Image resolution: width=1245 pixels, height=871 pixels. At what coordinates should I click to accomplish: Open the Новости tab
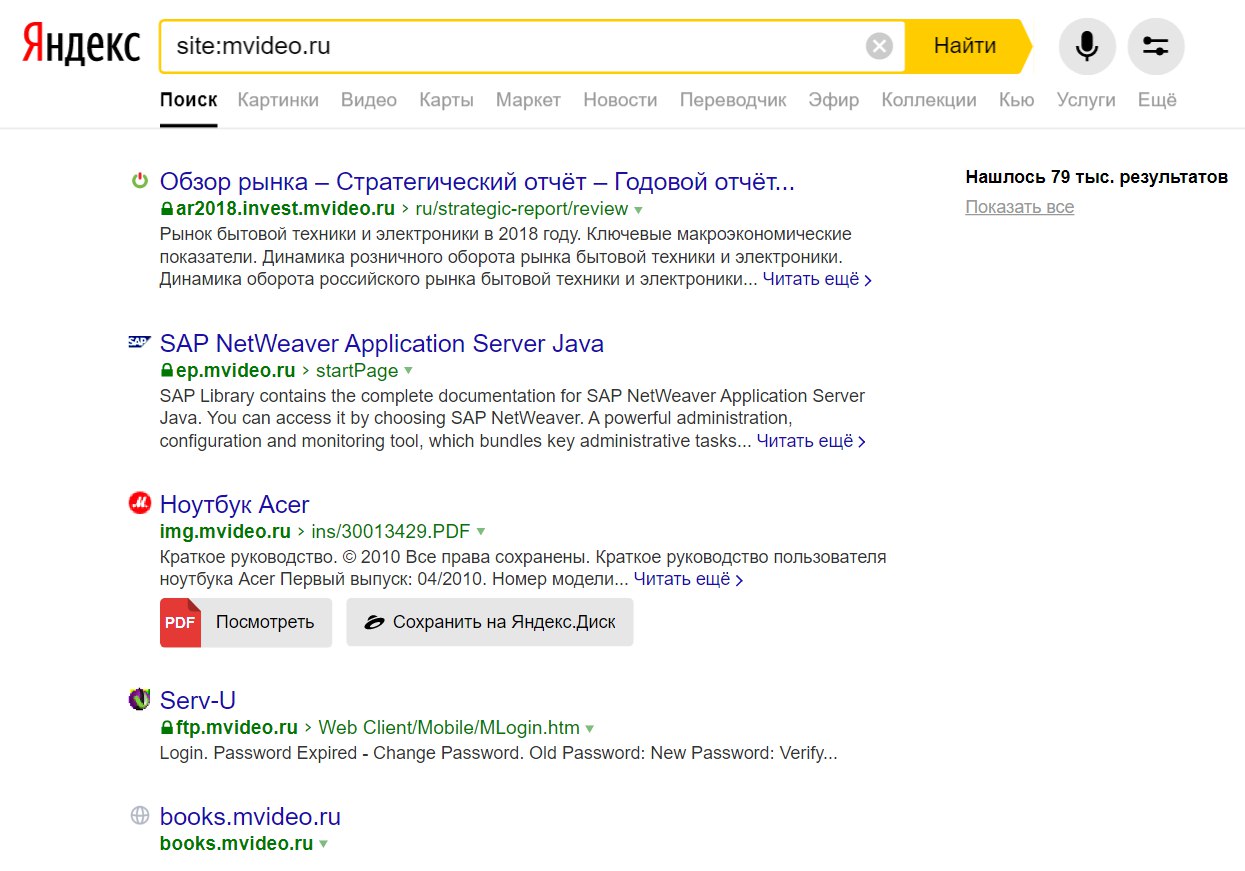[620, 100]
